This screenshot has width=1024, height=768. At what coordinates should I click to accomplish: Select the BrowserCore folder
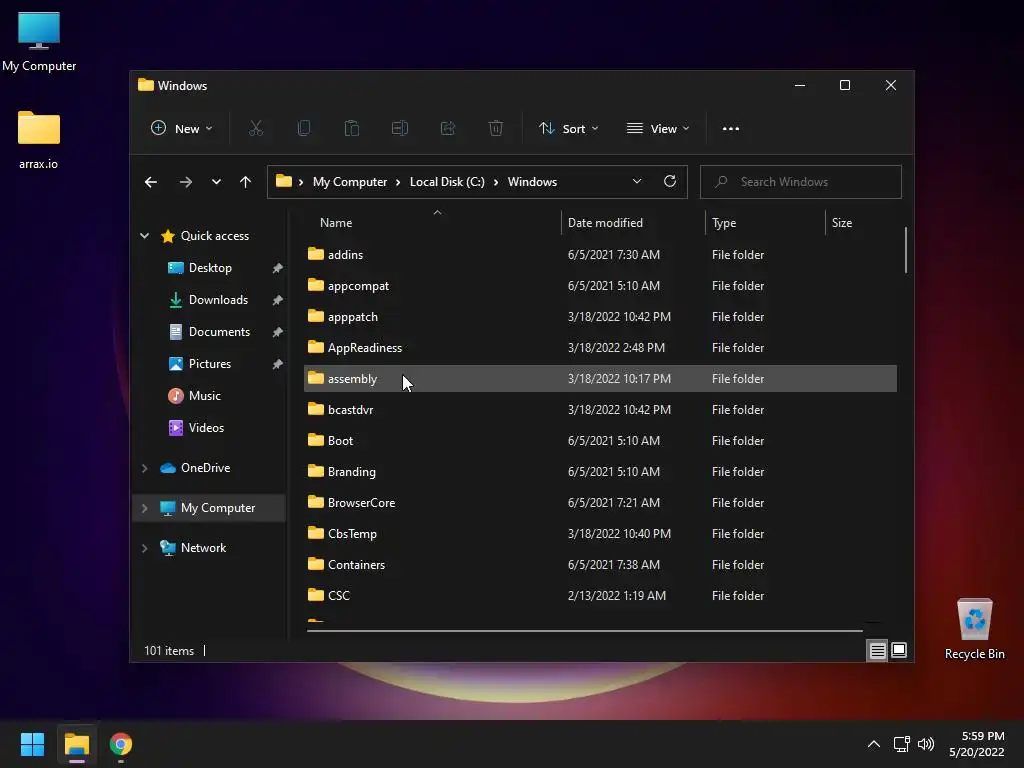(x=600, y=503)
